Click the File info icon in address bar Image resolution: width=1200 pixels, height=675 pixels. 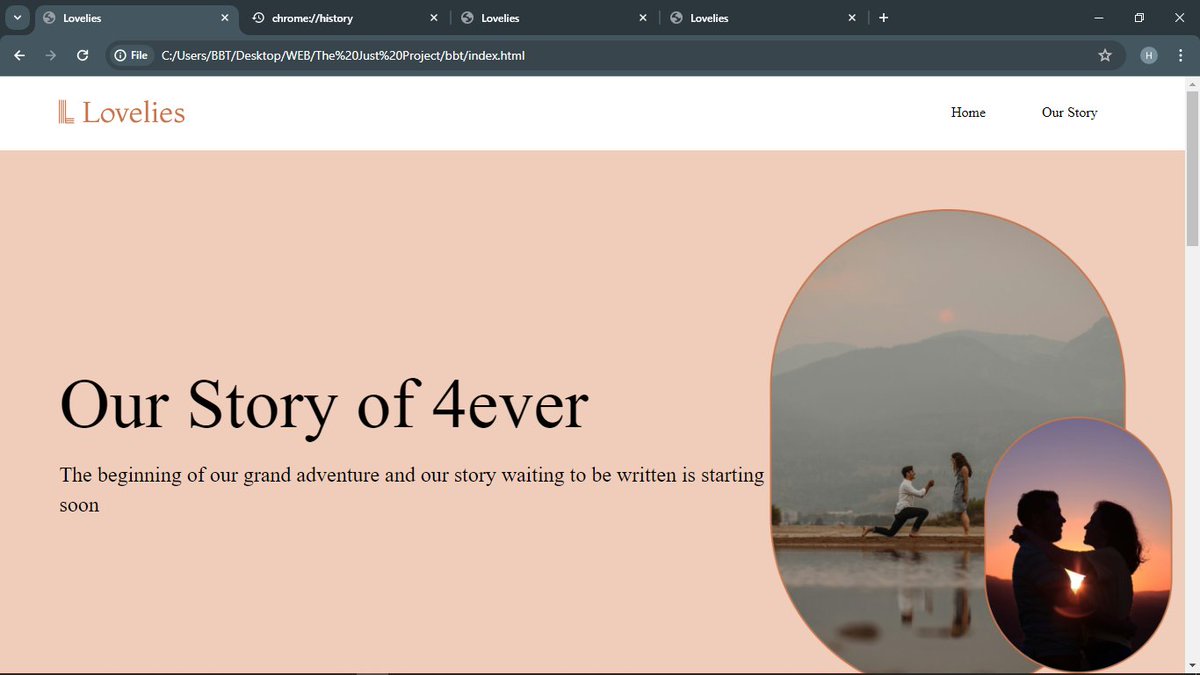tap(120, 55)
